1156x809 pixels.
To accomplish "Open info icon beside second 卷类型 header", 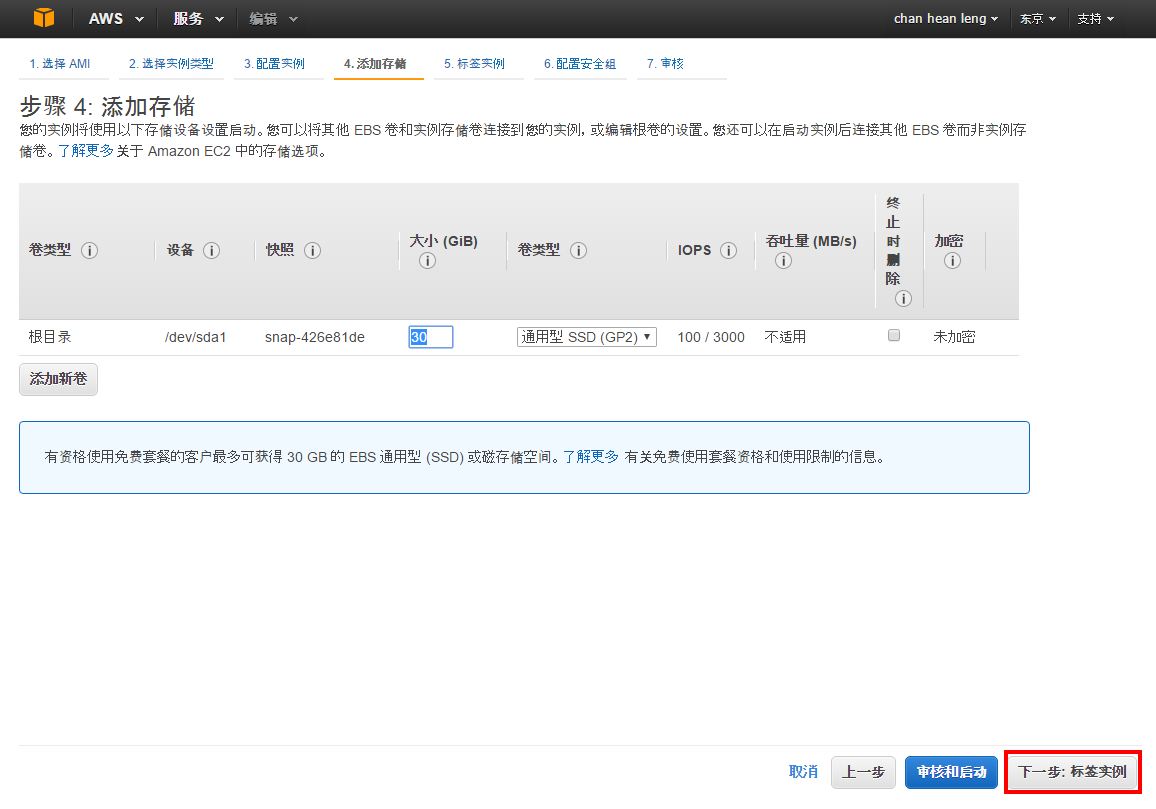I will click(x=579, y=251).
